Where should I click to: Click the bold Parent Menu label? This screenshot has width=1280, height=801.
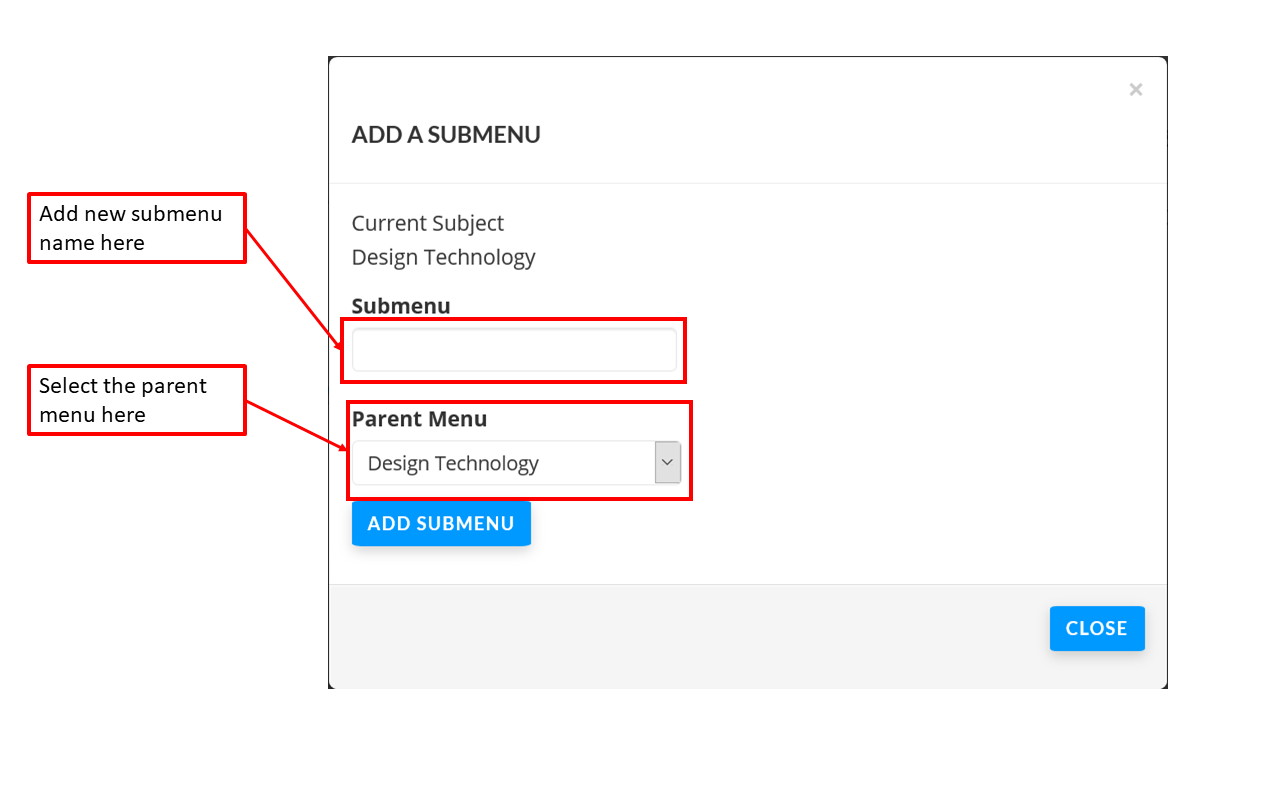coord(419,419)
